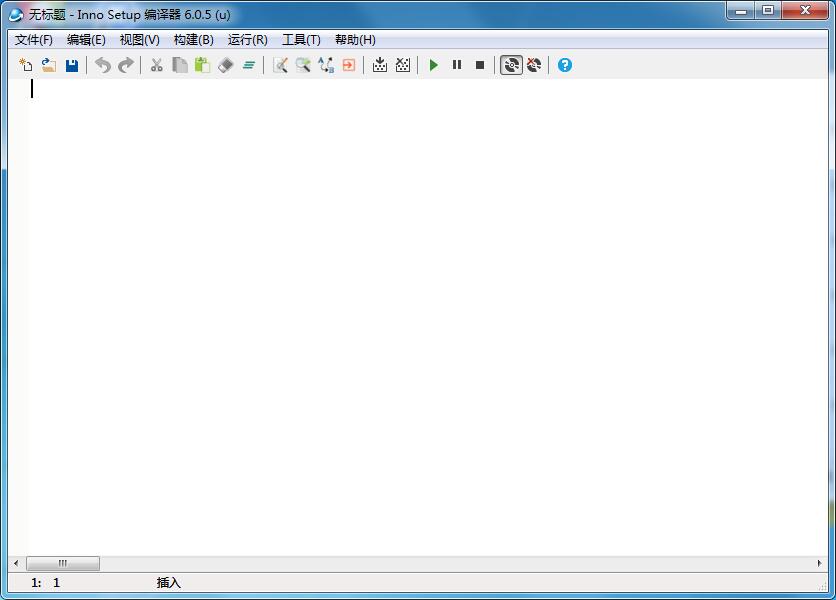The width and height of the screenshot is (836, 600).
Task: Cut selection with the scissors icon
Action: point(156,65)
